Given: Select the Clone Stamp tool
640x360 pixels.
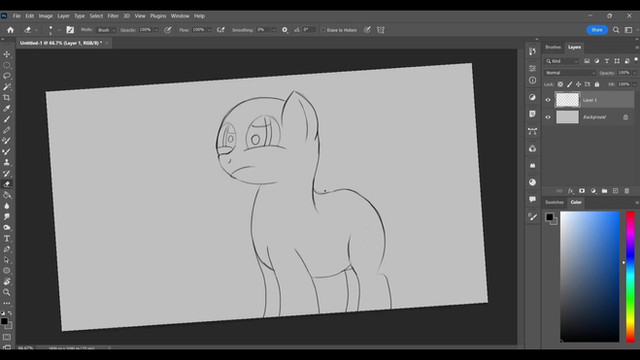Looking at the screenshot, I should point(7,162).
